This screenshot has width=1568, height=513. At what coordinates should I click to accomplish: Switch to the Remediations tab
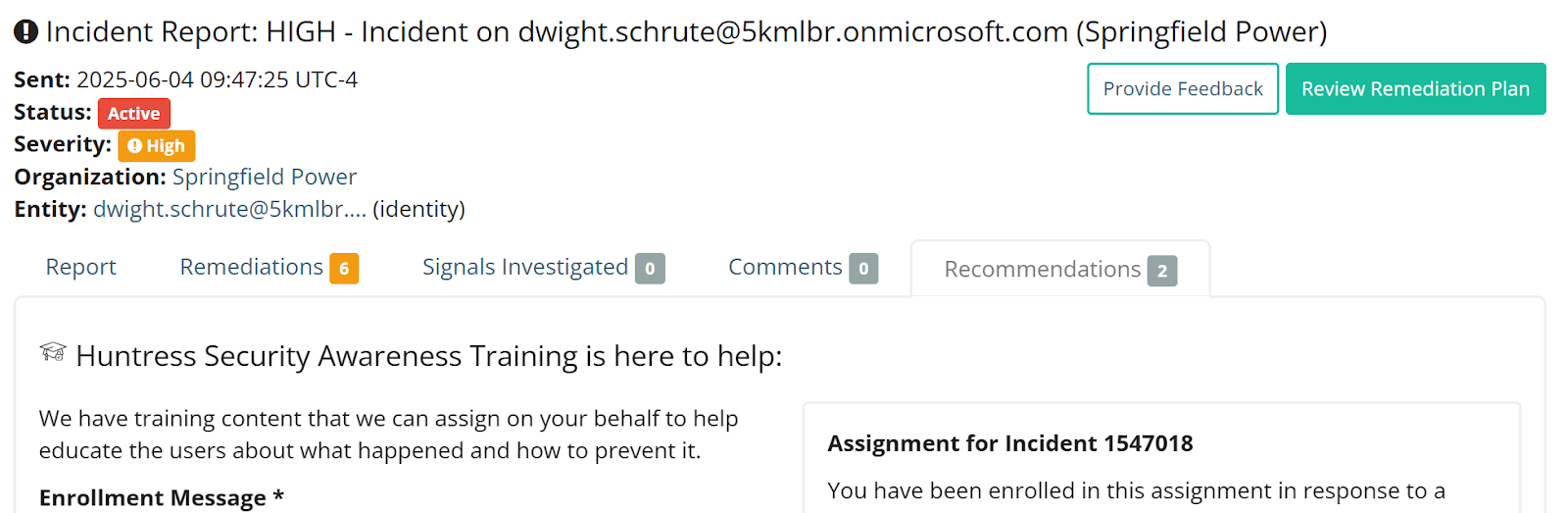click(269, 267)
